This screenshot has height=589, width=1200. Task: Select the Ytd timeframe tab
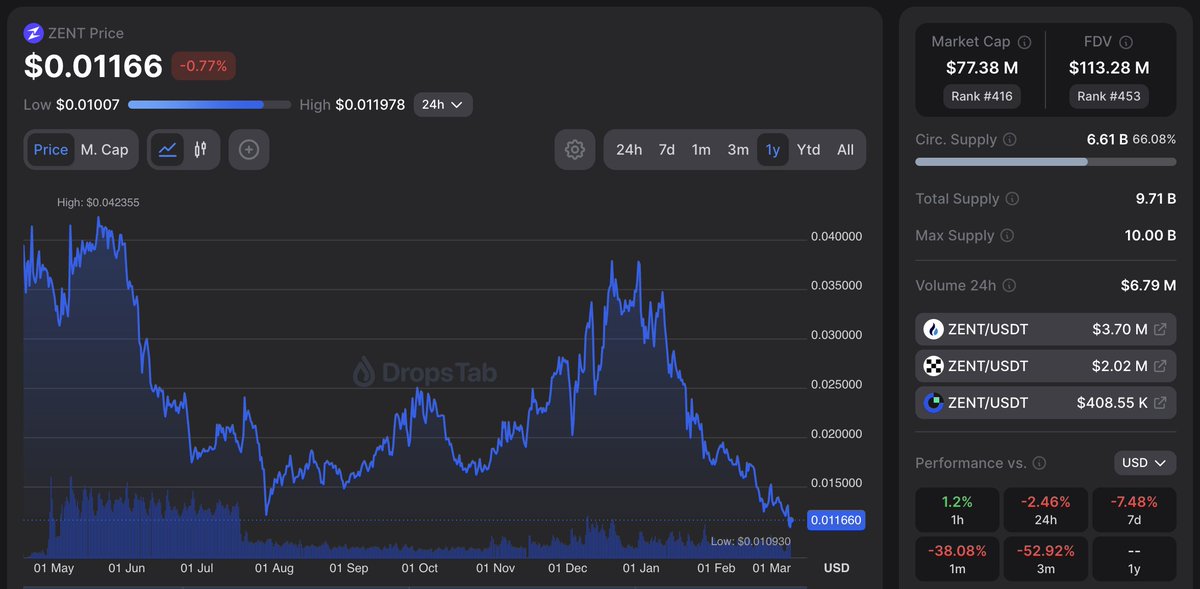(x=808, y=149)
